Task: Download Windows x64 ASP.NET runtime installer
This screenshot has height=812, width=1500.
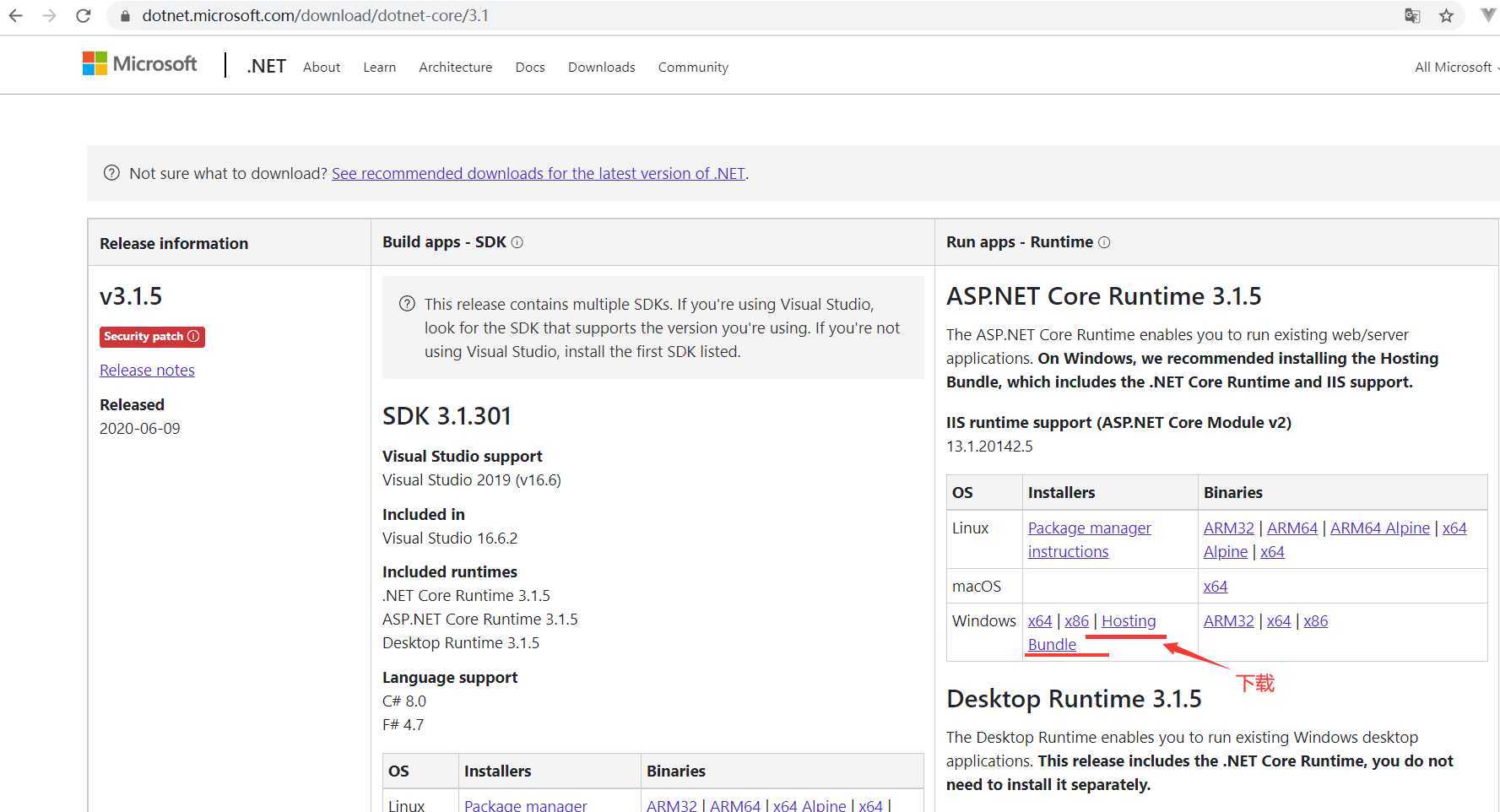Action: (x=1040, y=620)
